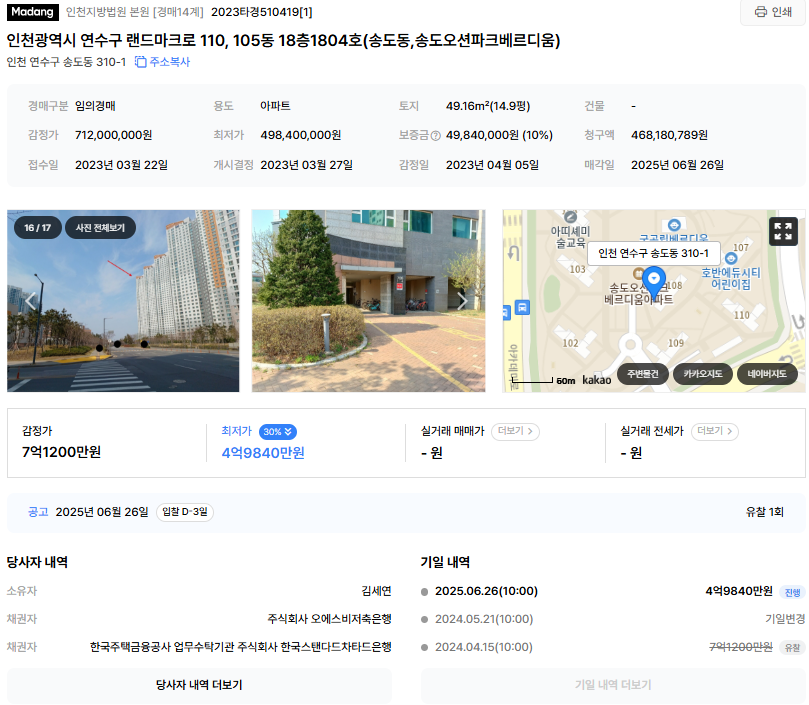Expand the 30% discount dropdown badge
The height and width of the screenshot is (705, 809).
click(x=278, y=431)
